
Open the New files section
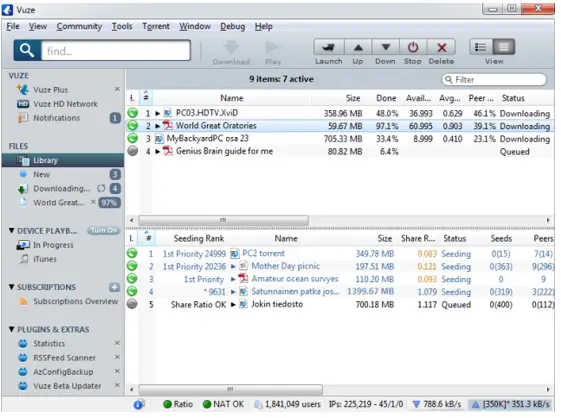[x=41, y=175]
